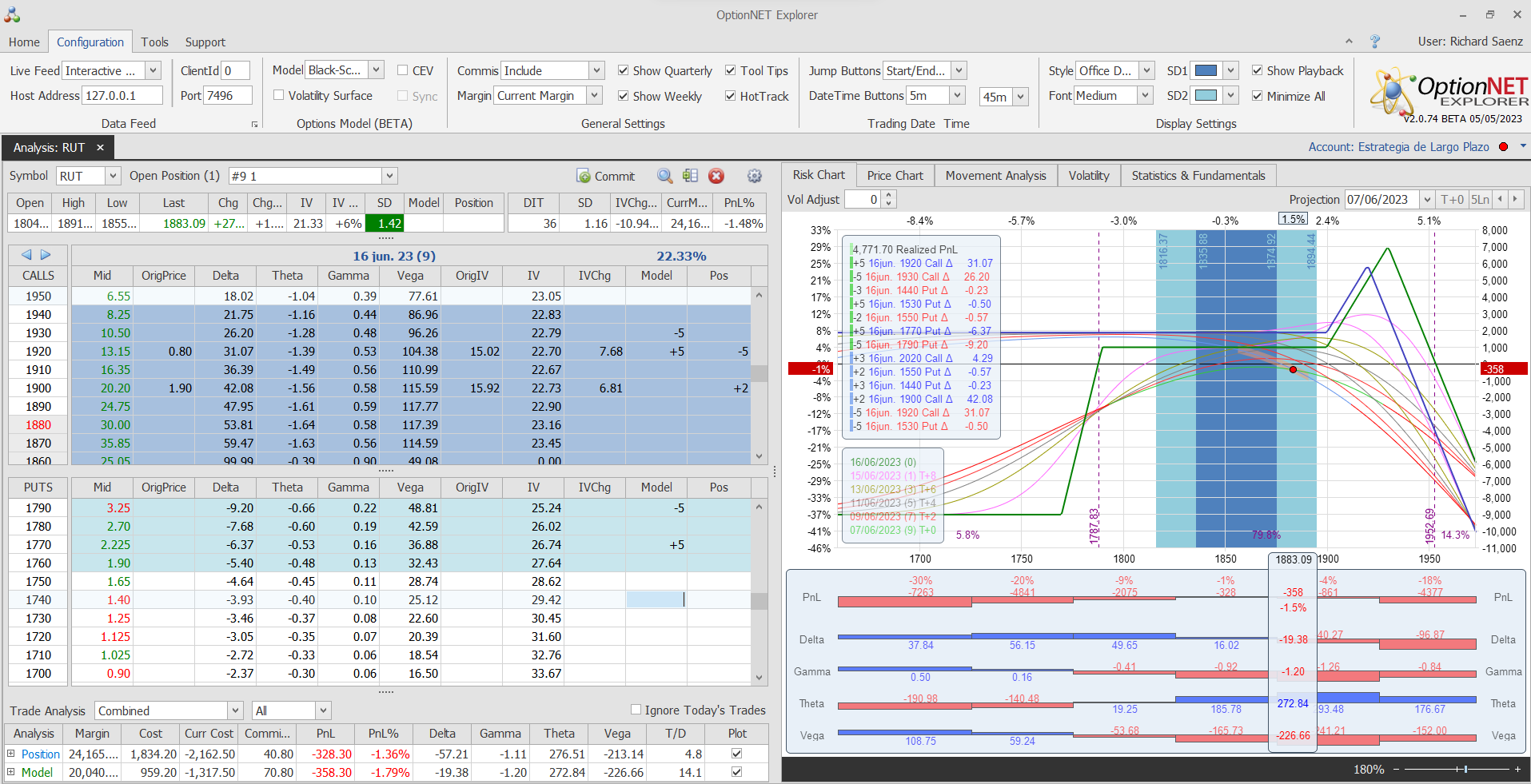Toggle the Show Quarterly checkbox
Screen dimensions: 1531x784
pos(624,70)
